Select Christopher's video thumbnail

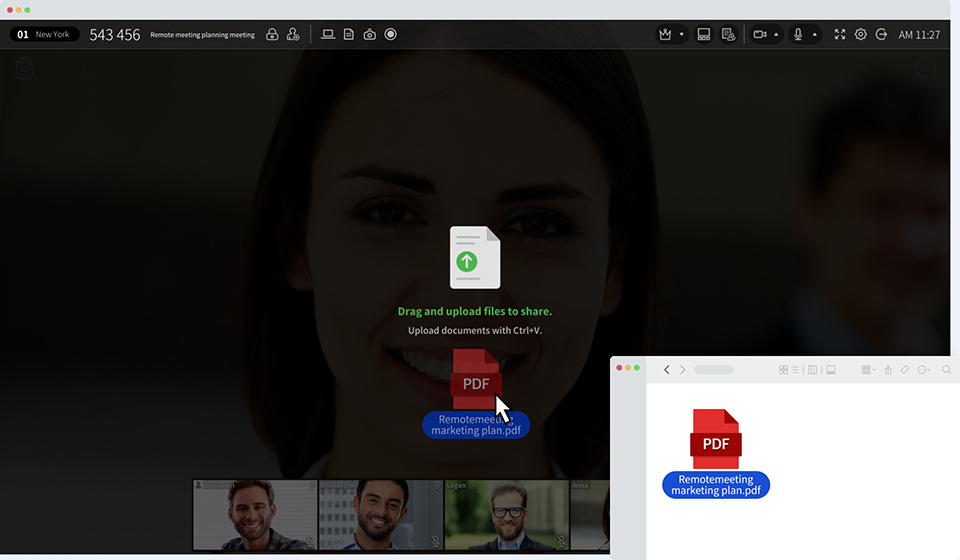point(380,515)
